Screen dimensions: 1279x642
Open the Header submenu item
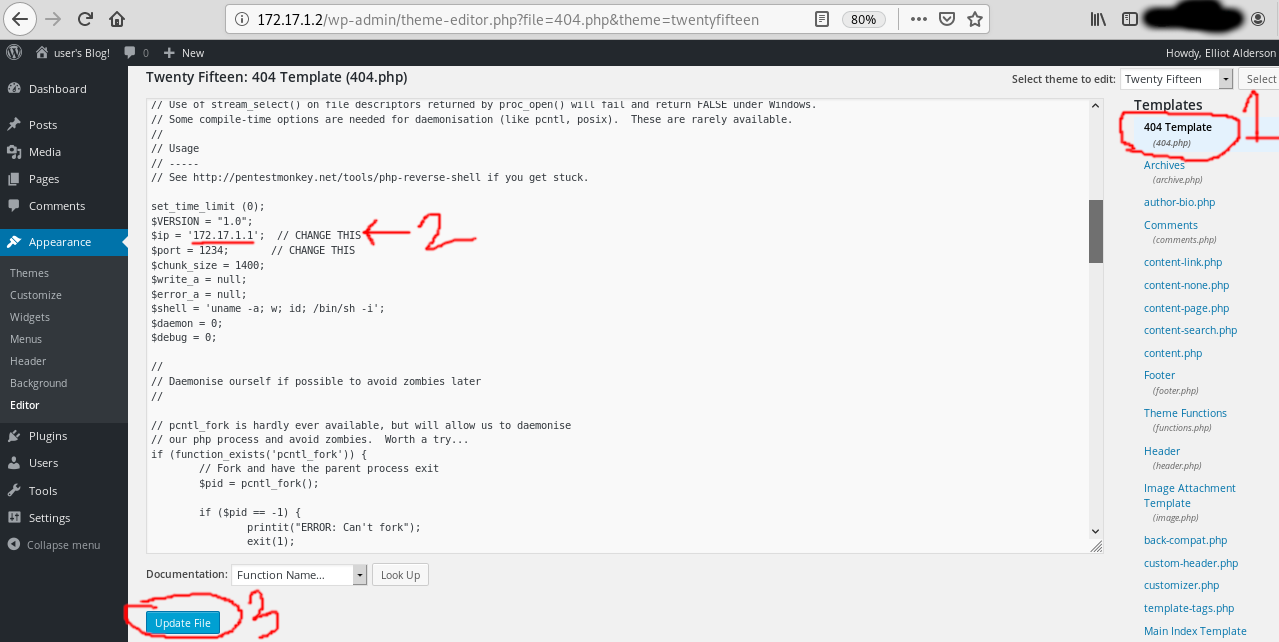[x=28, y=361]
